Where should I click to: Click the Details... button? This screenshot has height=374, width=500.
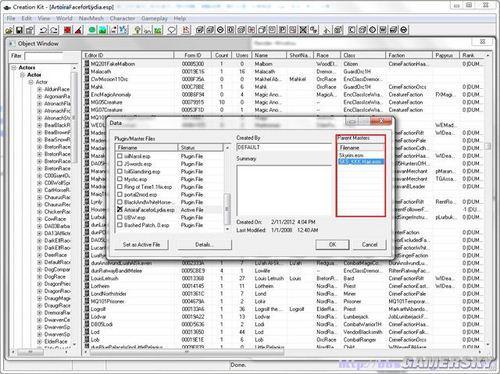point(204,245)
